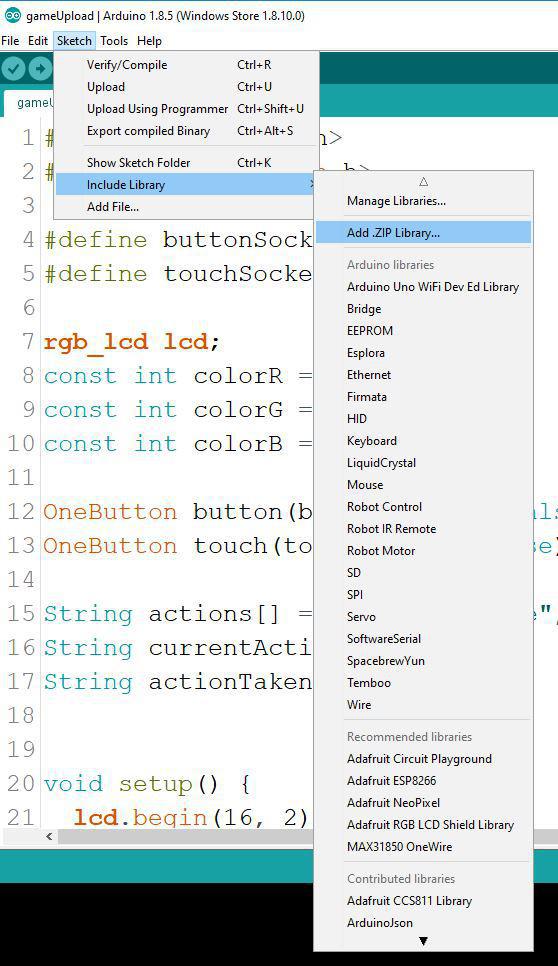Select Export compiled Binary
Image resolution: width=558 pixels, height=966 pixels.
[x=187, y=131]
